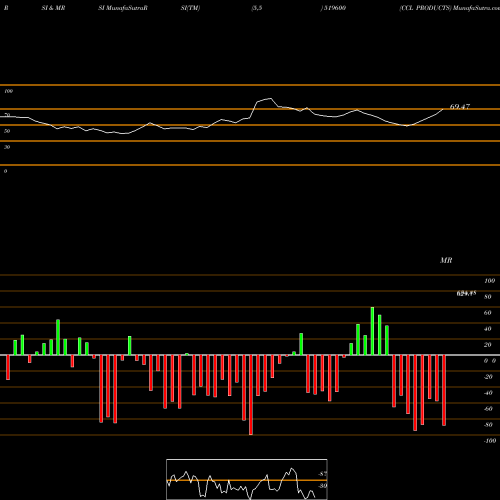Click the RSI line peak above 70

pyautogui.click(x=270, y=99)
